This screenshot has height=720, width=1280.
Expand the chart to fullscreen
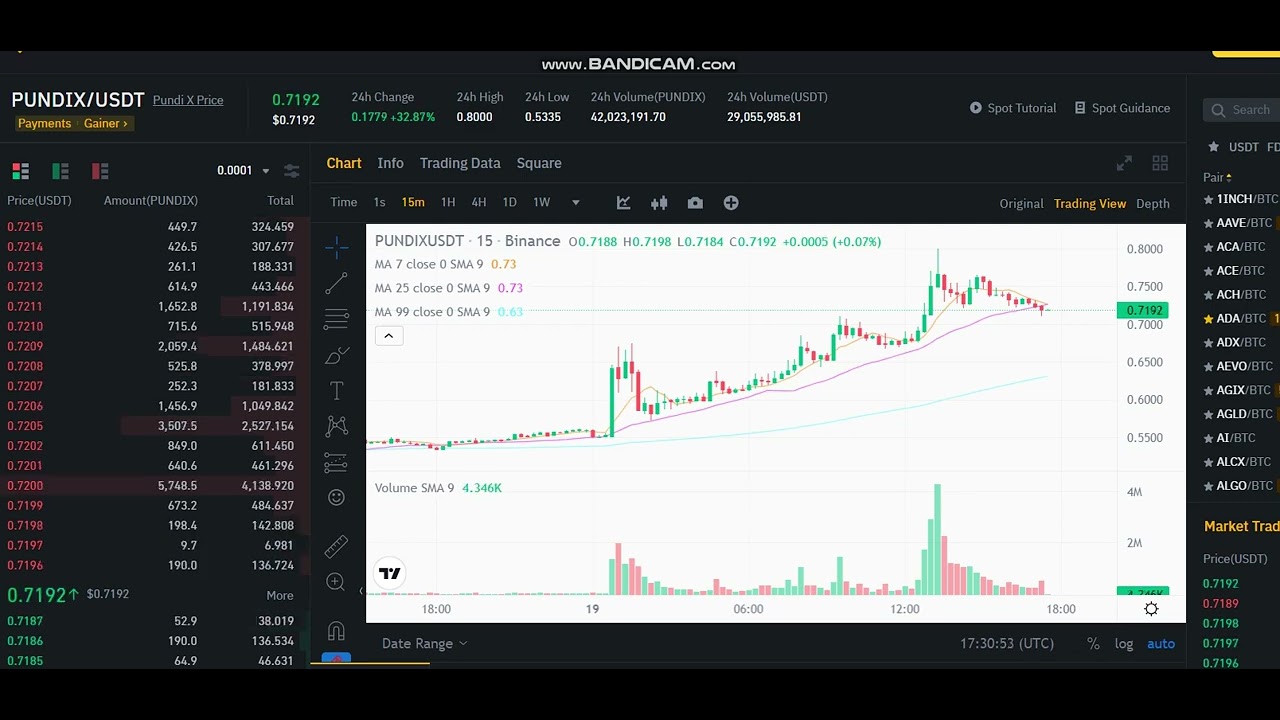pos(1124,163)
